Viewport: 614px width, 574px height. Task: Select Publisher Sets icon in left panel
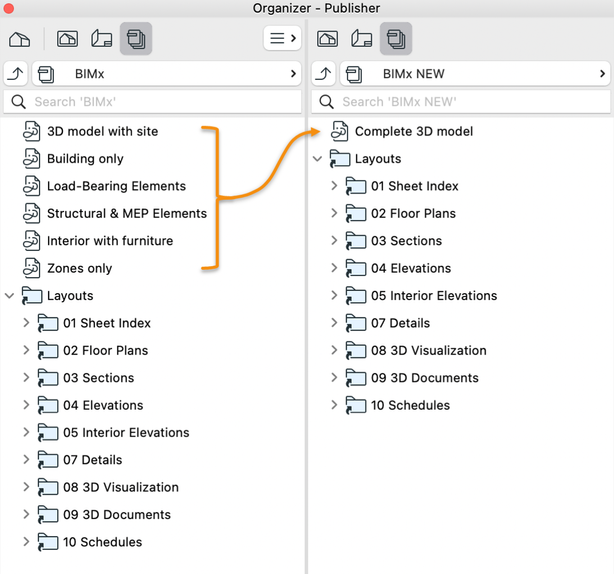[136, 39]
